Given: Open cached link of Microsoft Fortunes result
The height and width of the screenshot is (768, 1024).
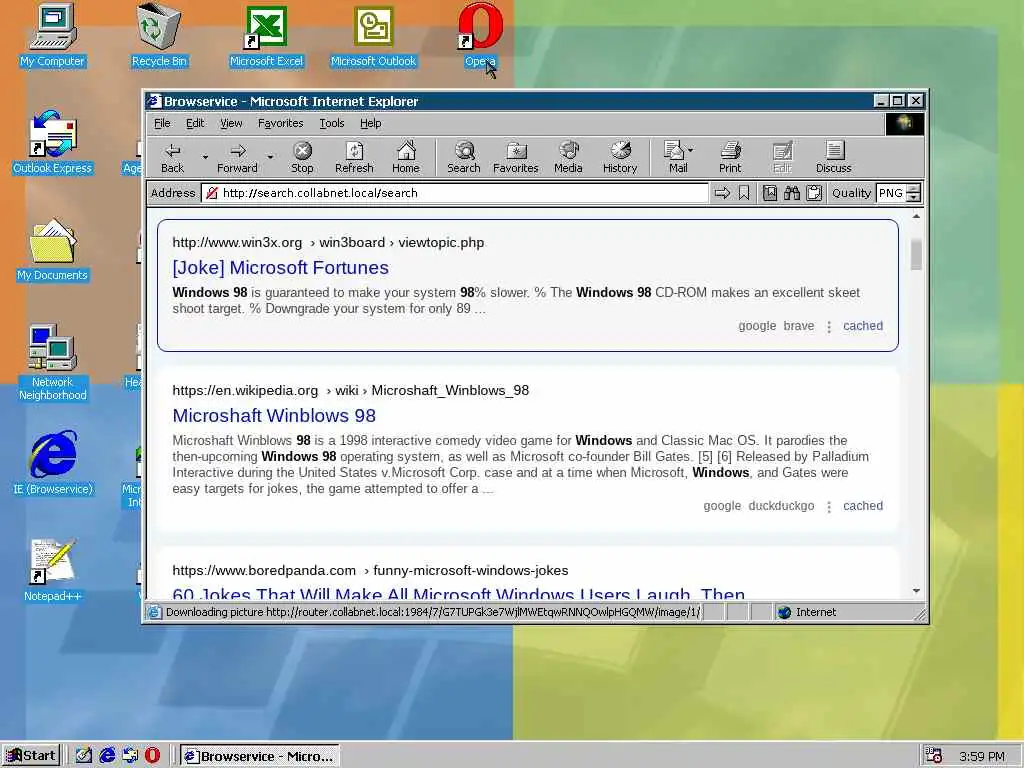Looking at the screenshot, I should [863, 325].
